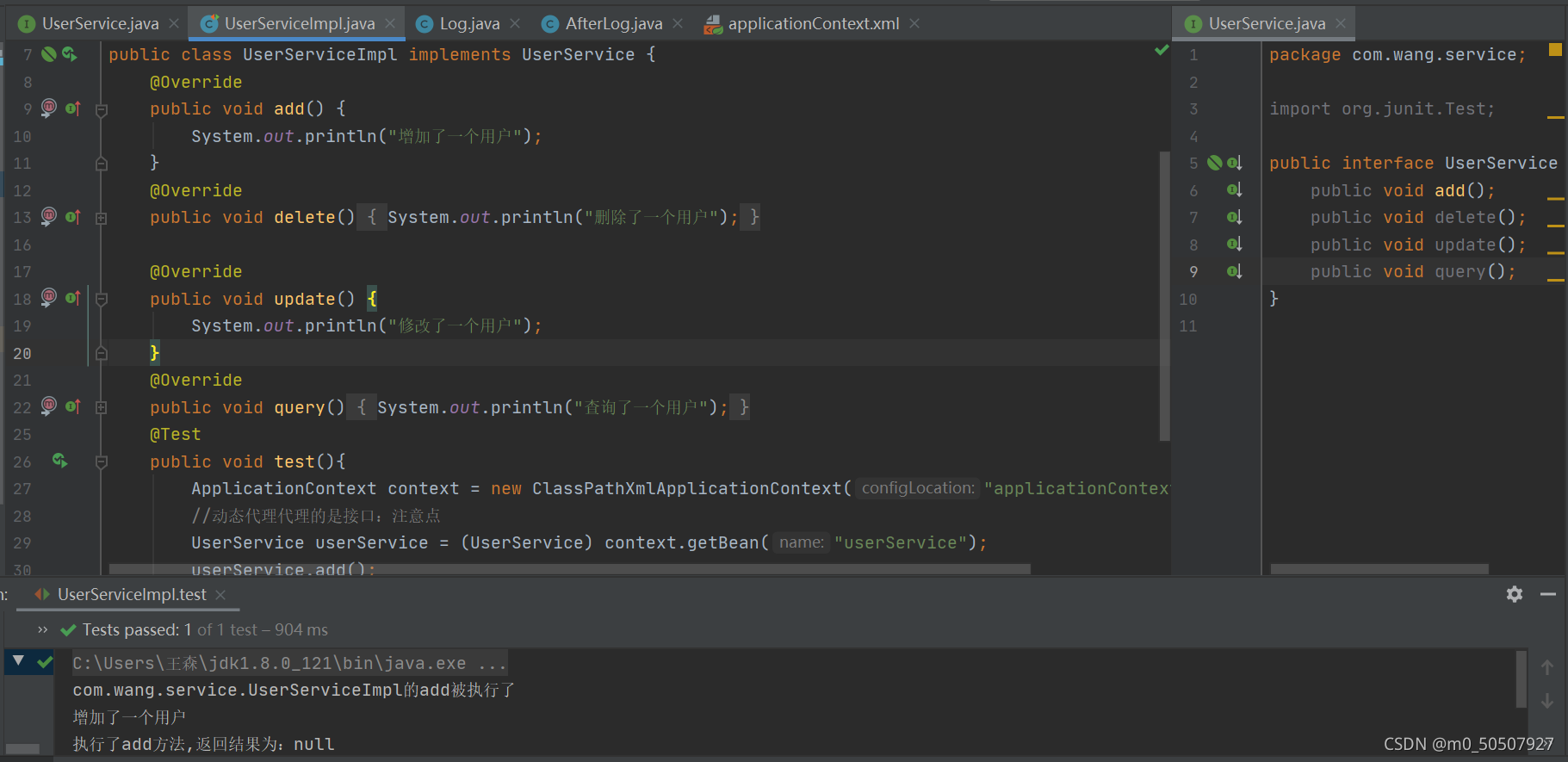Click the Spring bean icon on line 7

point(49,54)
